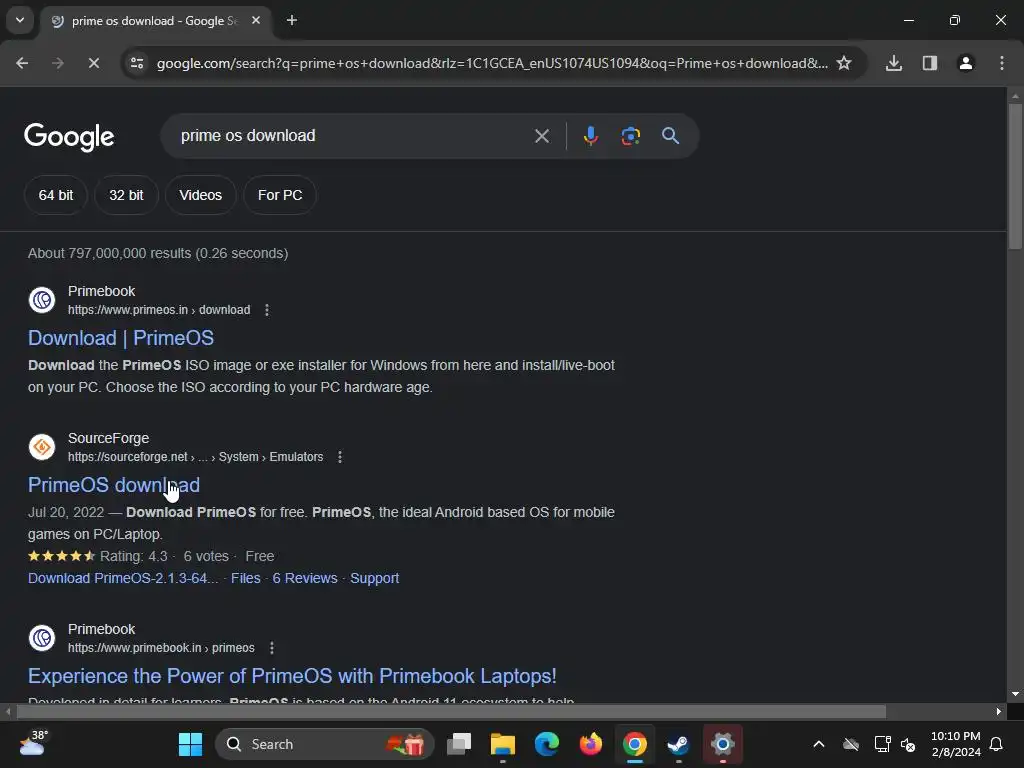The width and height of the screenshot is (1024, 768).
Task: Go back to the previous page
Action: [x=22, y=63]
